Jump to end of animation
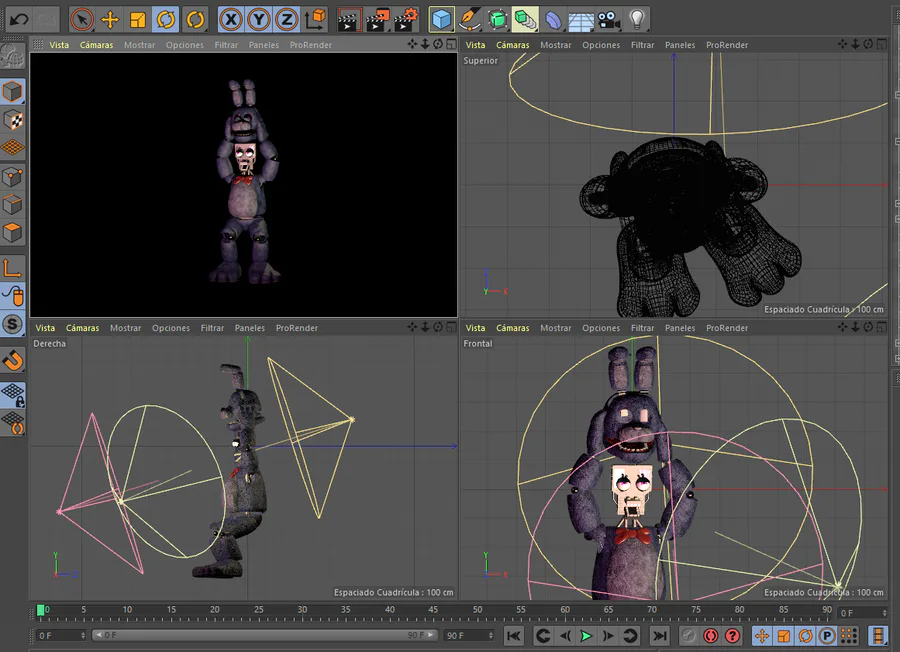 (x=660, y=635)
